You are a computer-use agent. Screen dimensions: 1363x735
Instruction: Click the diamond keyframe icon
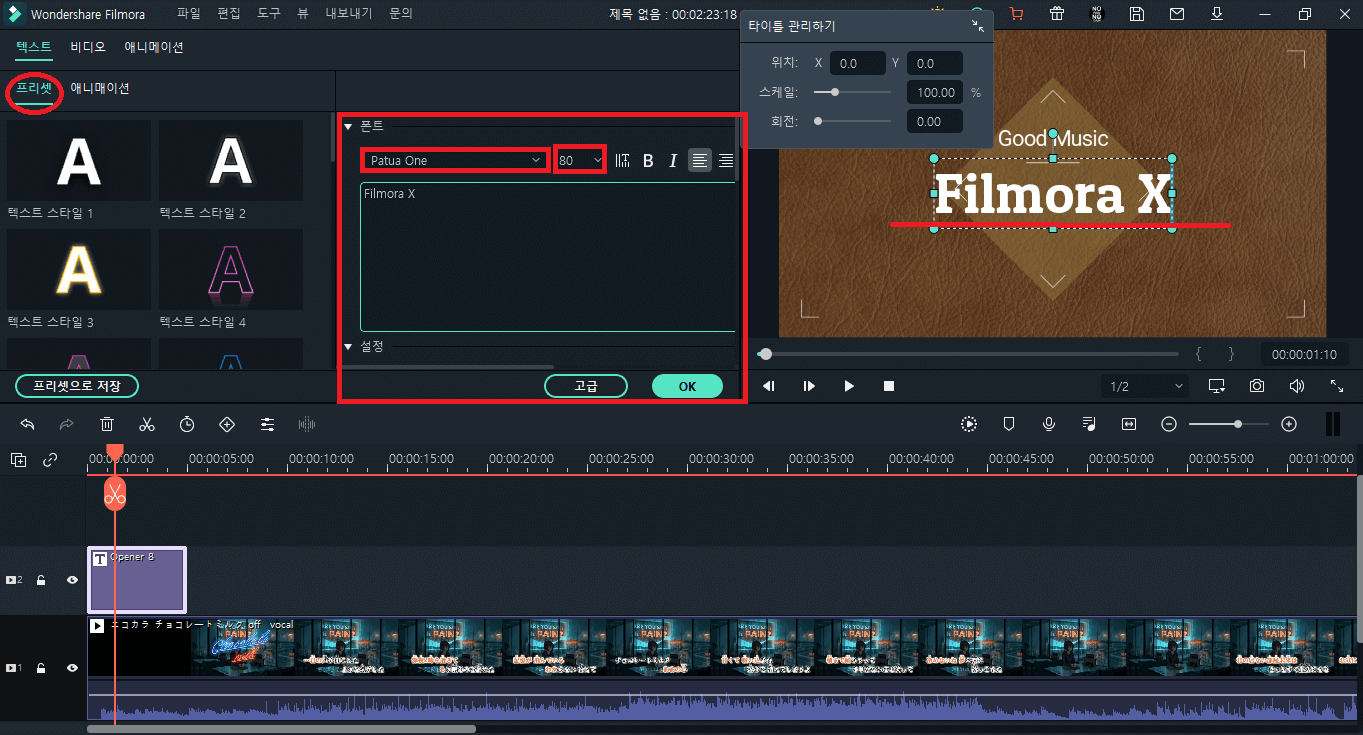pos(227,424)
